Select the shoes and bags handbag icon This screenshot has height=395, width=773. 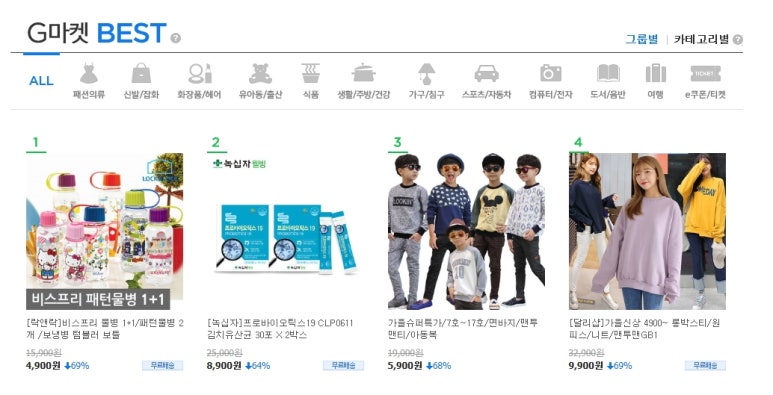click(x=141, y=73)
